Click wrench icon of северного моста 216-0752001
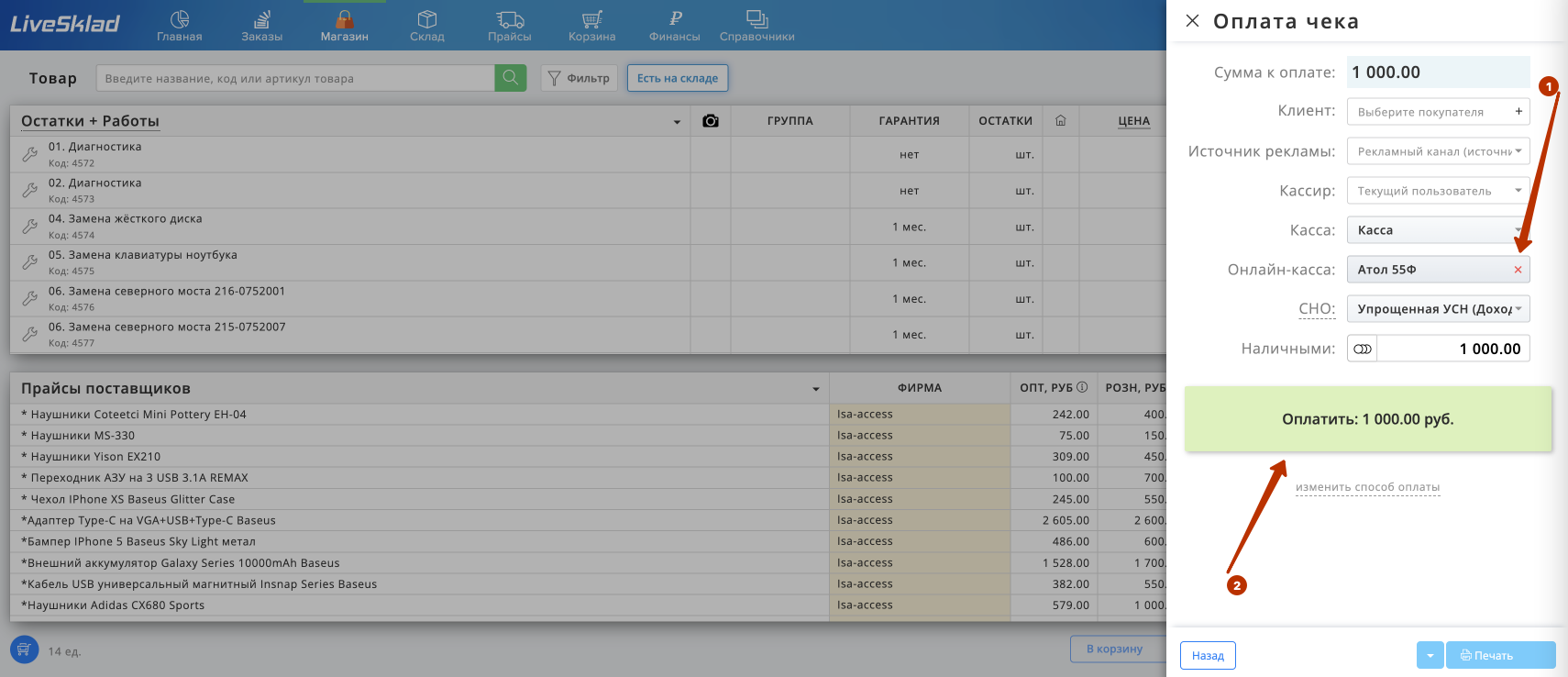Screen dimensions: 1568x677 [29, 299]
